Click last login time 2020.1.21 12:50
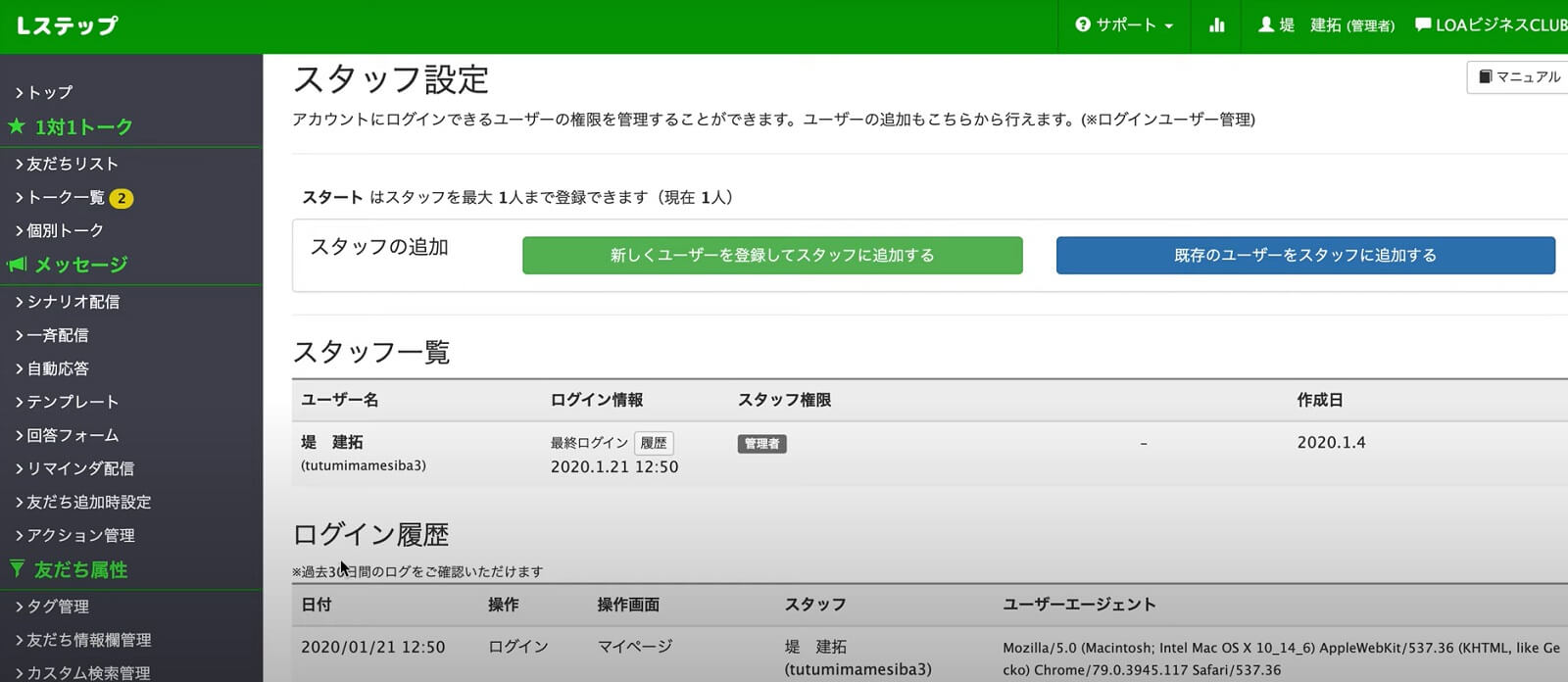Screen dimensions: 1568x682 point(614,467)
